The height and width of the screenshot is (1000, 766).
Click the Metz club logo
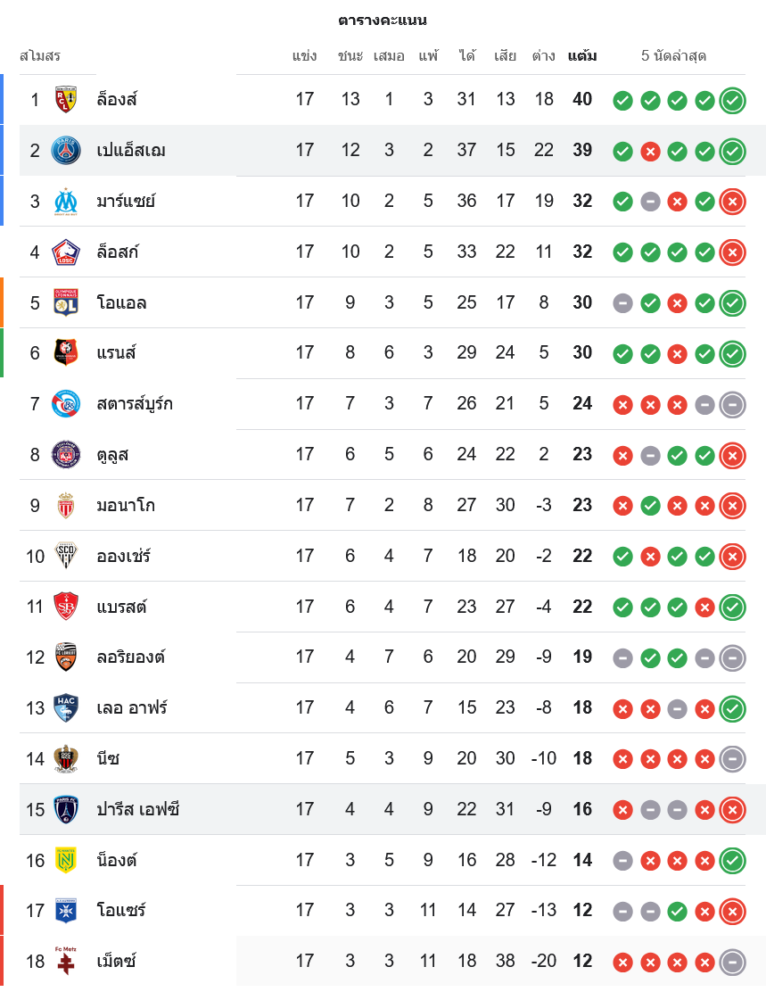(x=65, y=961)
